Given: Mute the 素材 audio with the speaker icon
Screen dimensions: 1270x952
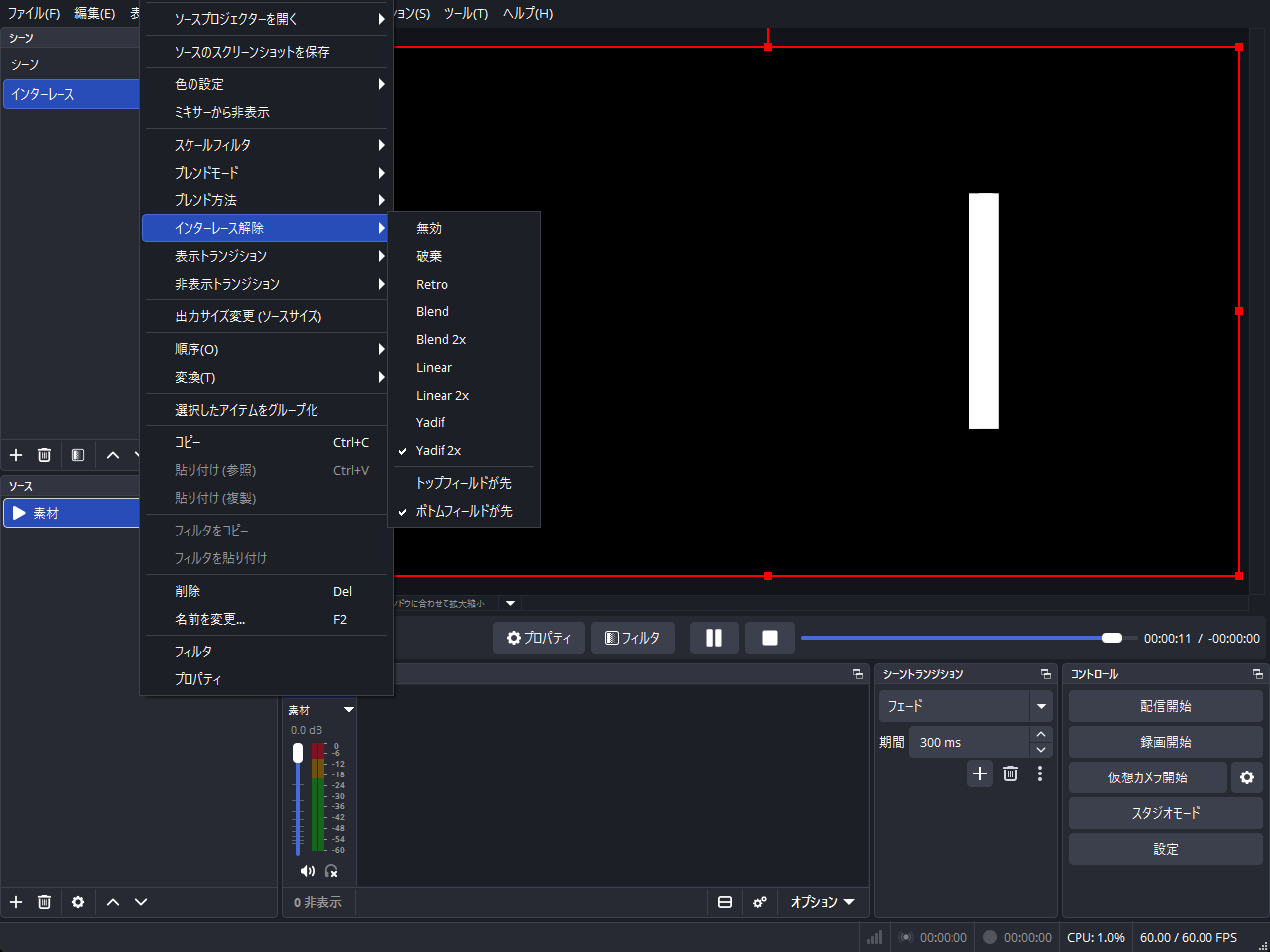Looking at the screenshot, I should coord(308,871).
